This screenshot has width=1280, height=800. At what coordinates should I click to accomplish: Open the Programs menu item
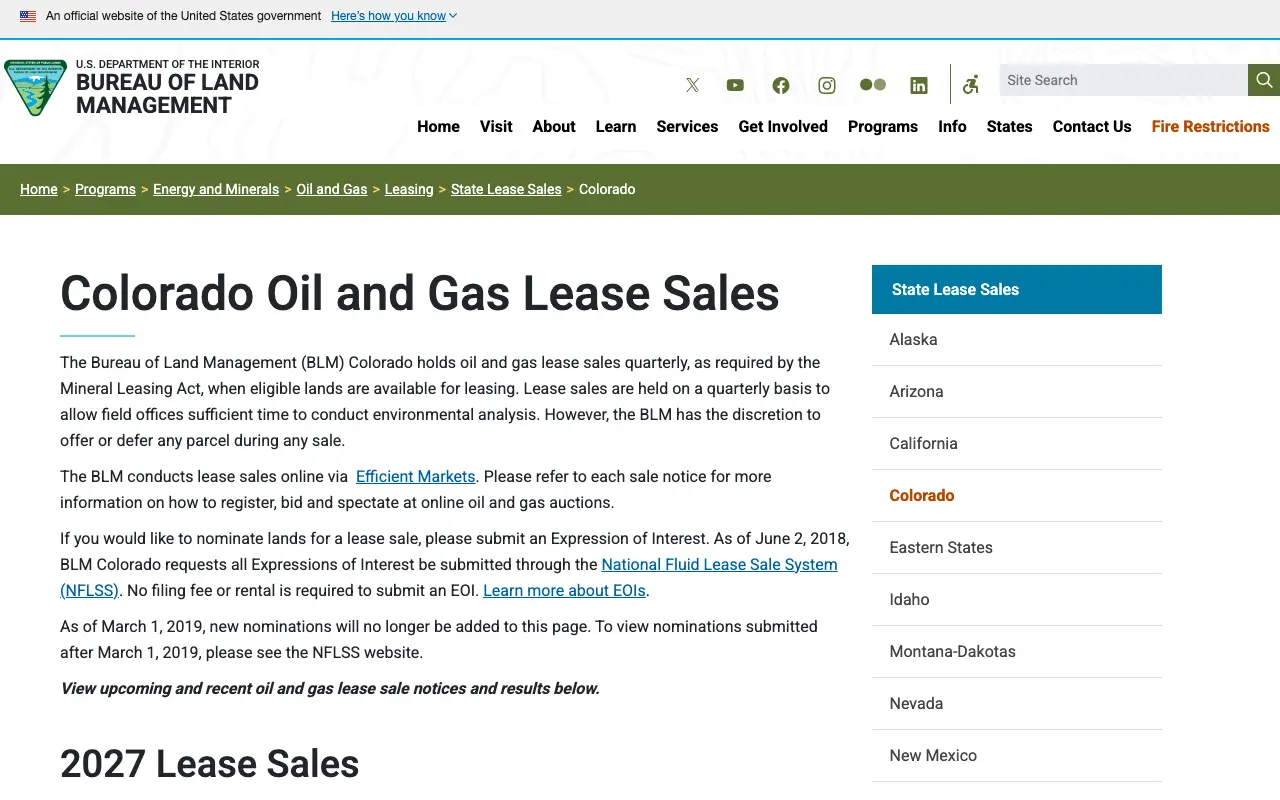coord(883,126)
